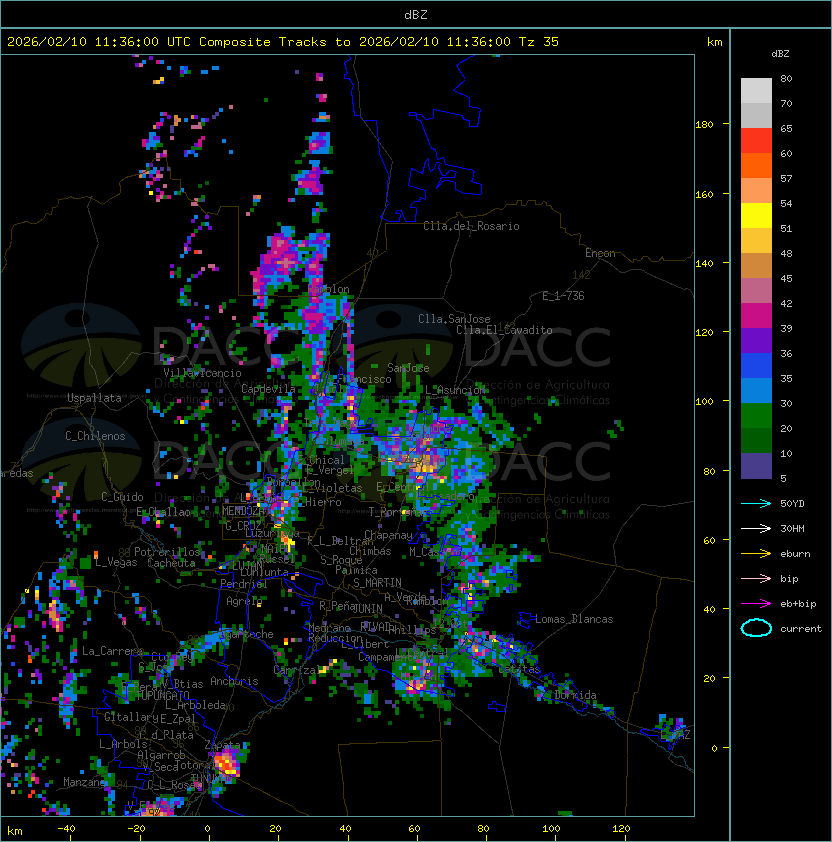Pick the red 60-65 dBZ swatch
The width and height of the screenshot is (832, 842).
[756, 141]
